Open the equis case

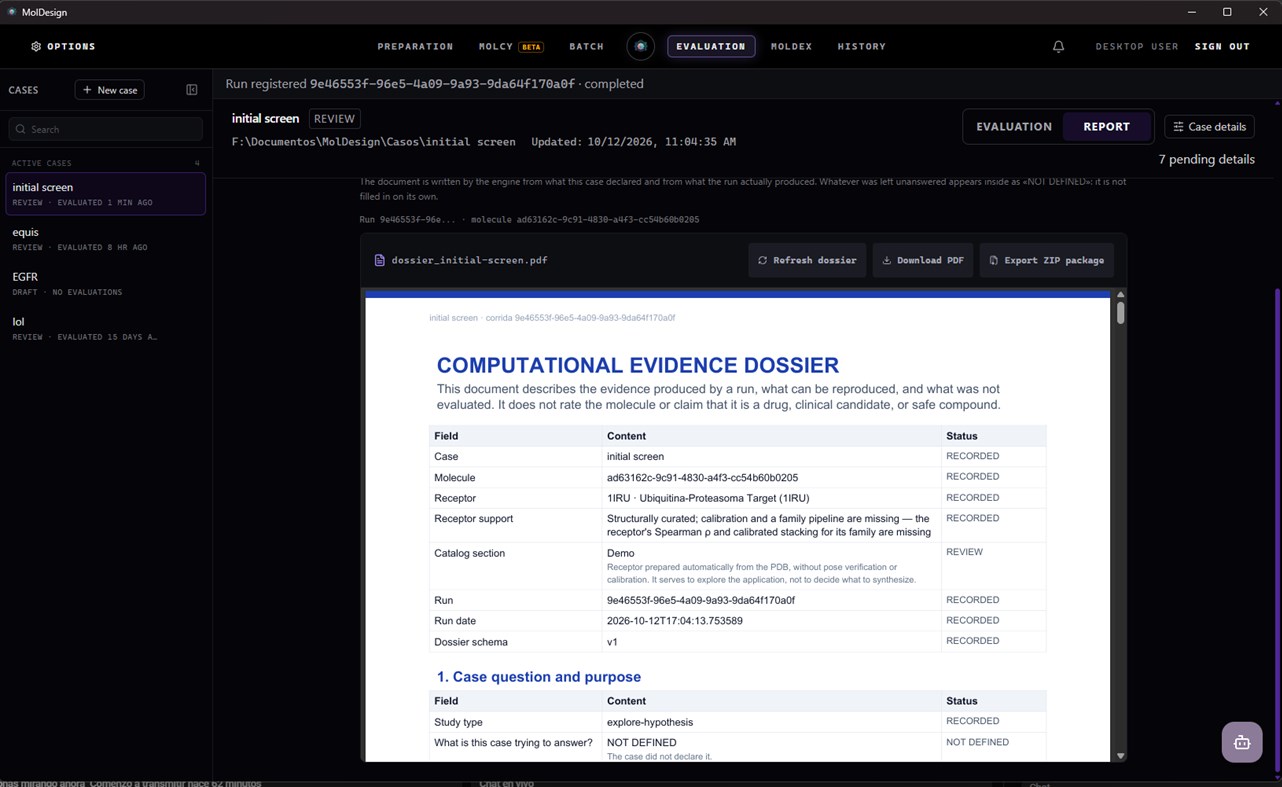106,239
